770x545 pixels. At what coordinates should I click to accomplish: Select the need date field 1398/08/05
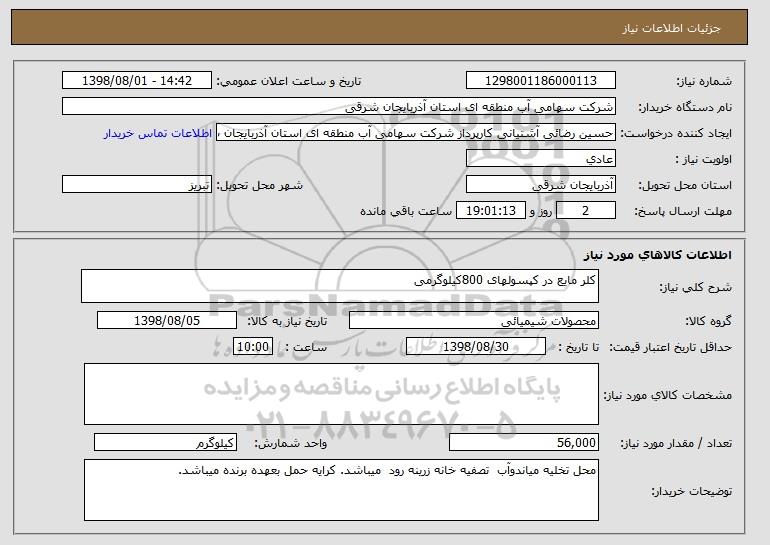click(x=167, y=321)
